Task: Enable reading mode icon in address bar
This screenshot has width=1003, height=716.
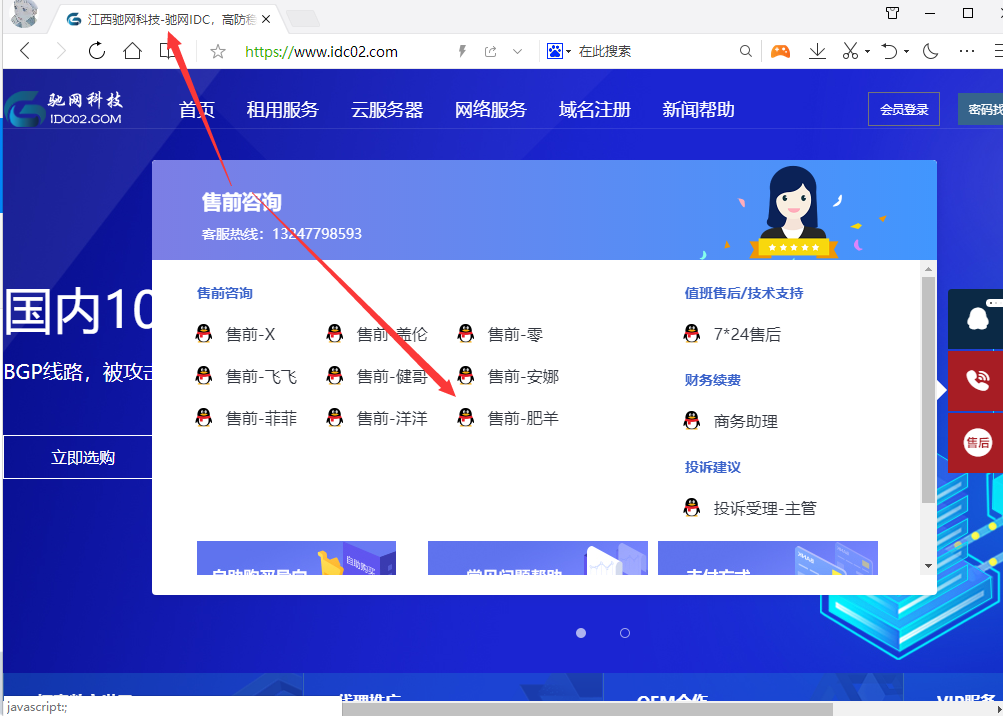Action: click(x=462, y=50)
